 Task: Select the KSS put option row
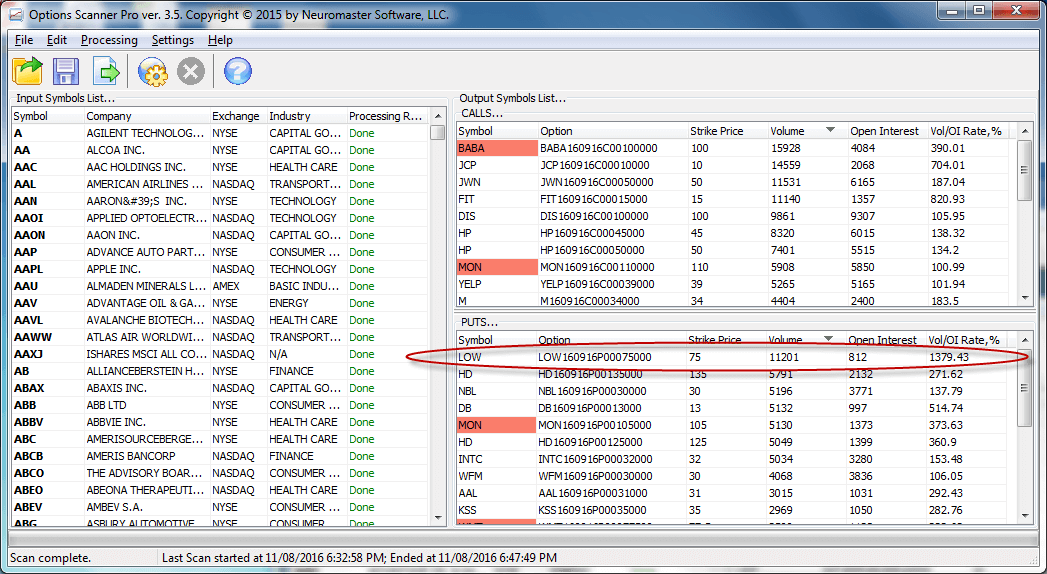[x=731, y=510]
